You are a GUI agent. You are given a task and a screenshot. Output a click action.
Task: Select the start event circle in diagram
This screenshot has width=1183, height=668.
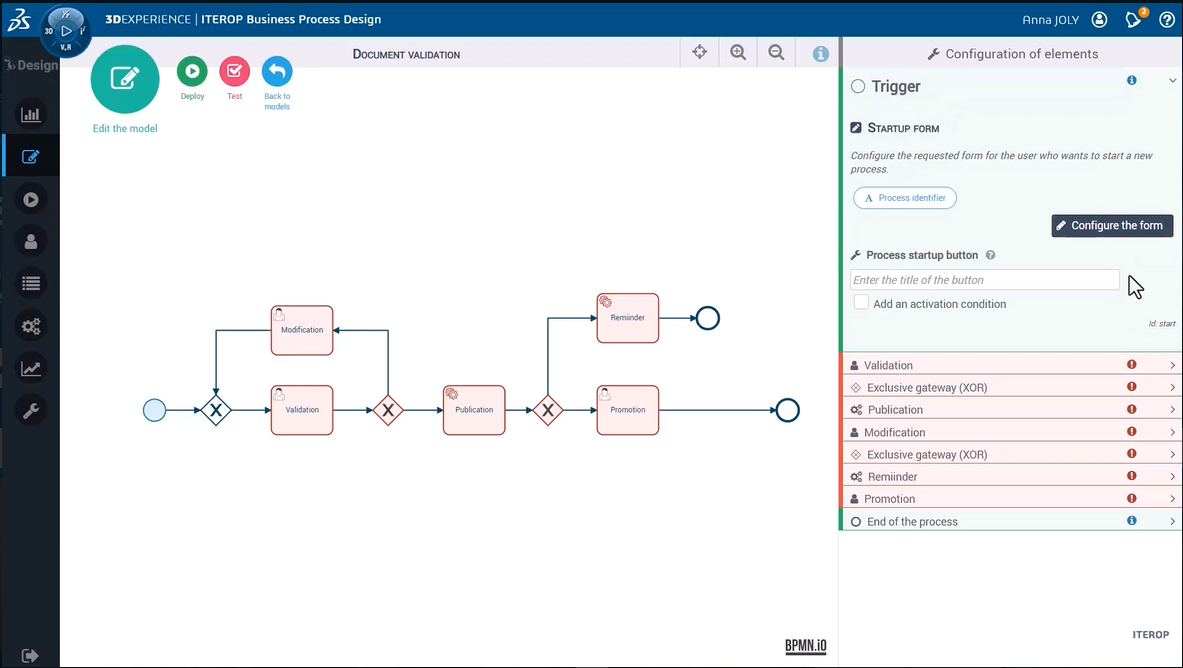(x=155, y=410)
